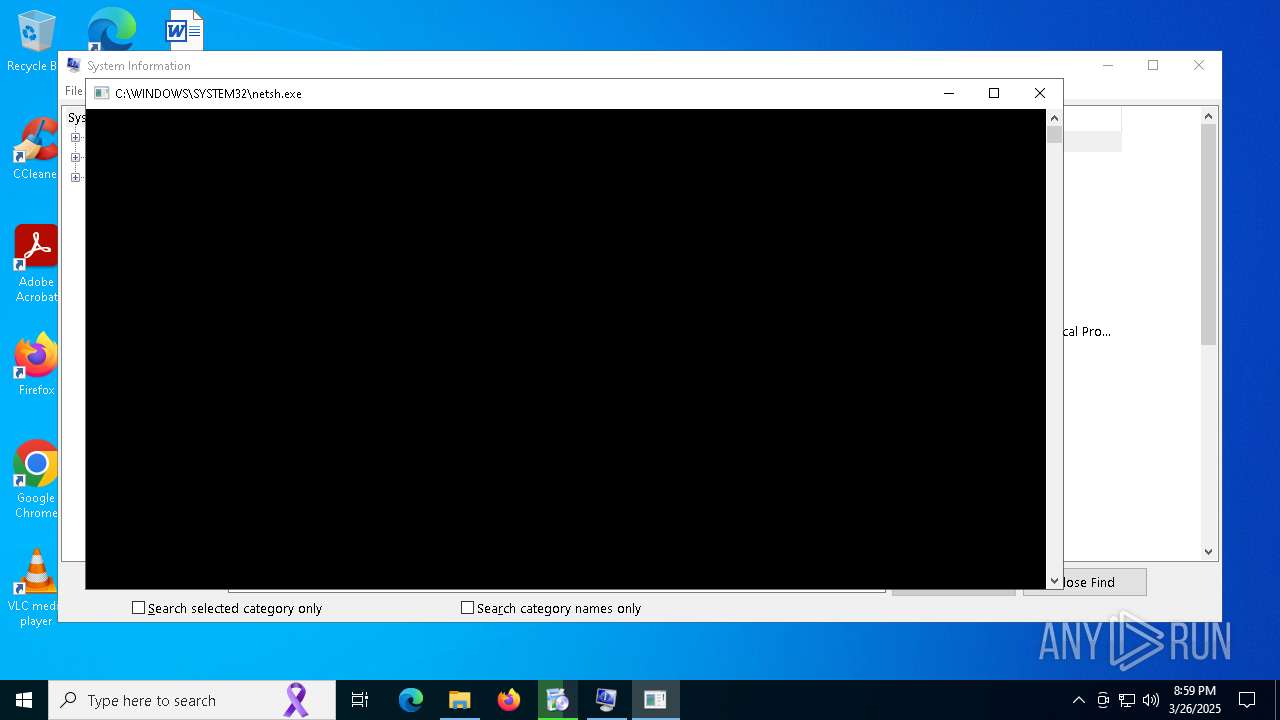Click the green-highlighted installer taskbar icon

point(558,700)
